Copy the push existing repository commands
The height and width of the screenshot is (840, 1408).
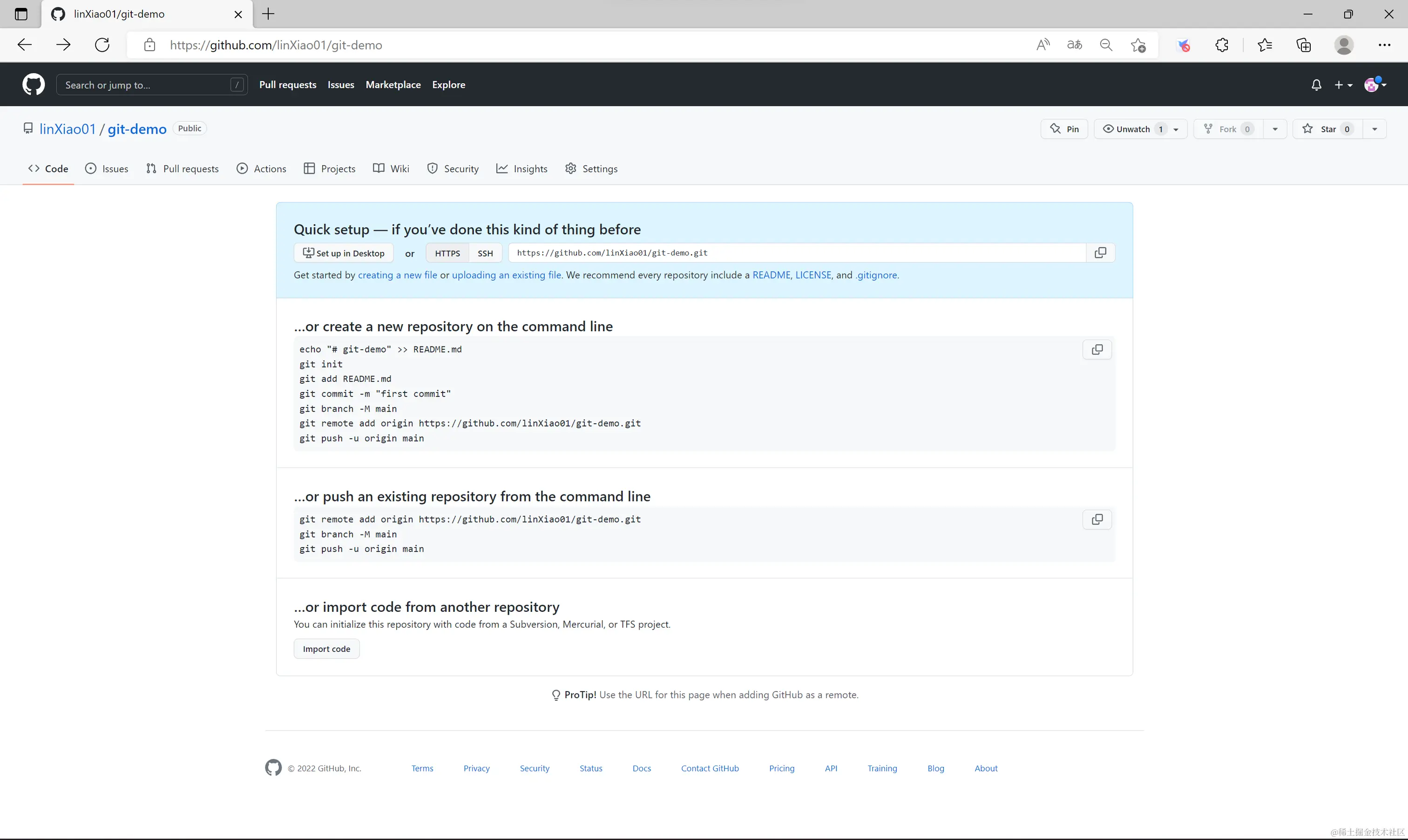(x=1097, y=520)
